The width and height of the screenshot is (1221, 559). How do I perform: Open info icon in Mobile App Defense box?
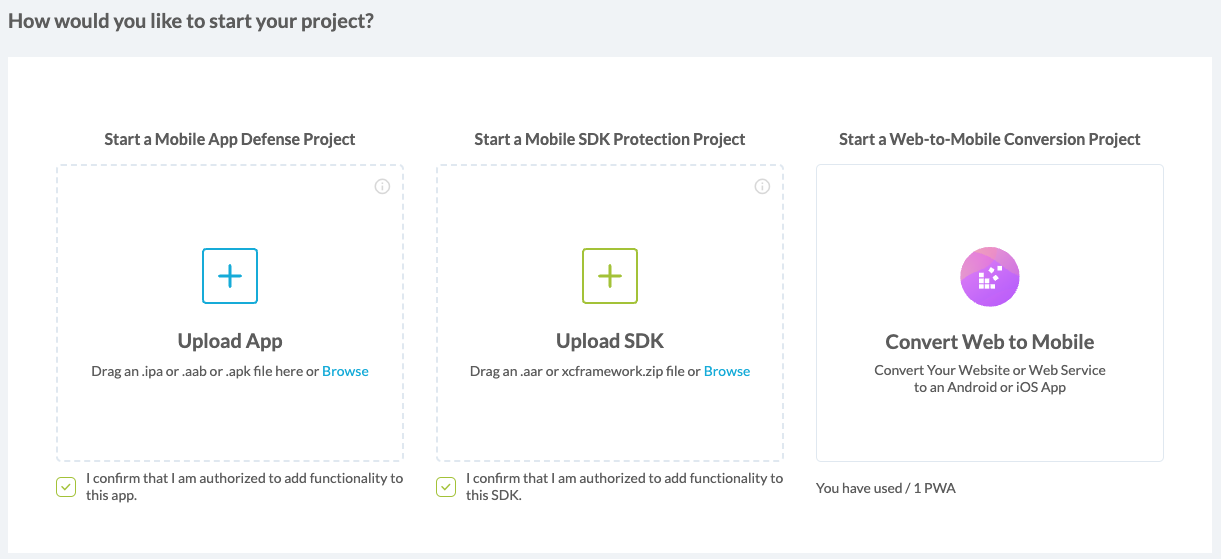click(x=382, y=186)
